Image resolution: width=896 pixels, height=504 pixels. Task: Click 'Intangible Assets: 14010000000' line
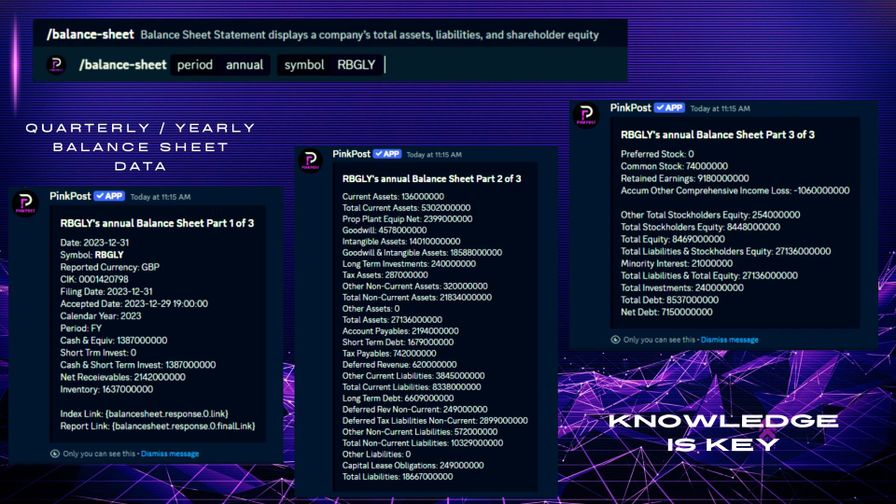coord(401,242)
